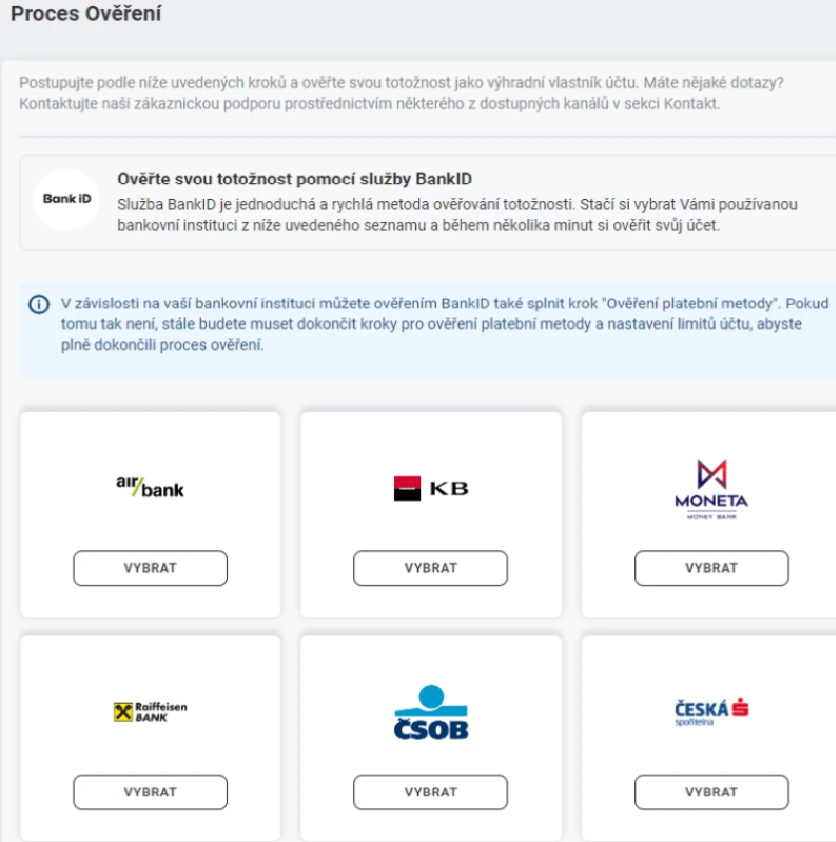Select Česká spořitelna's VYBRAT button
The image size is (836, 842).
pos(711,792)
